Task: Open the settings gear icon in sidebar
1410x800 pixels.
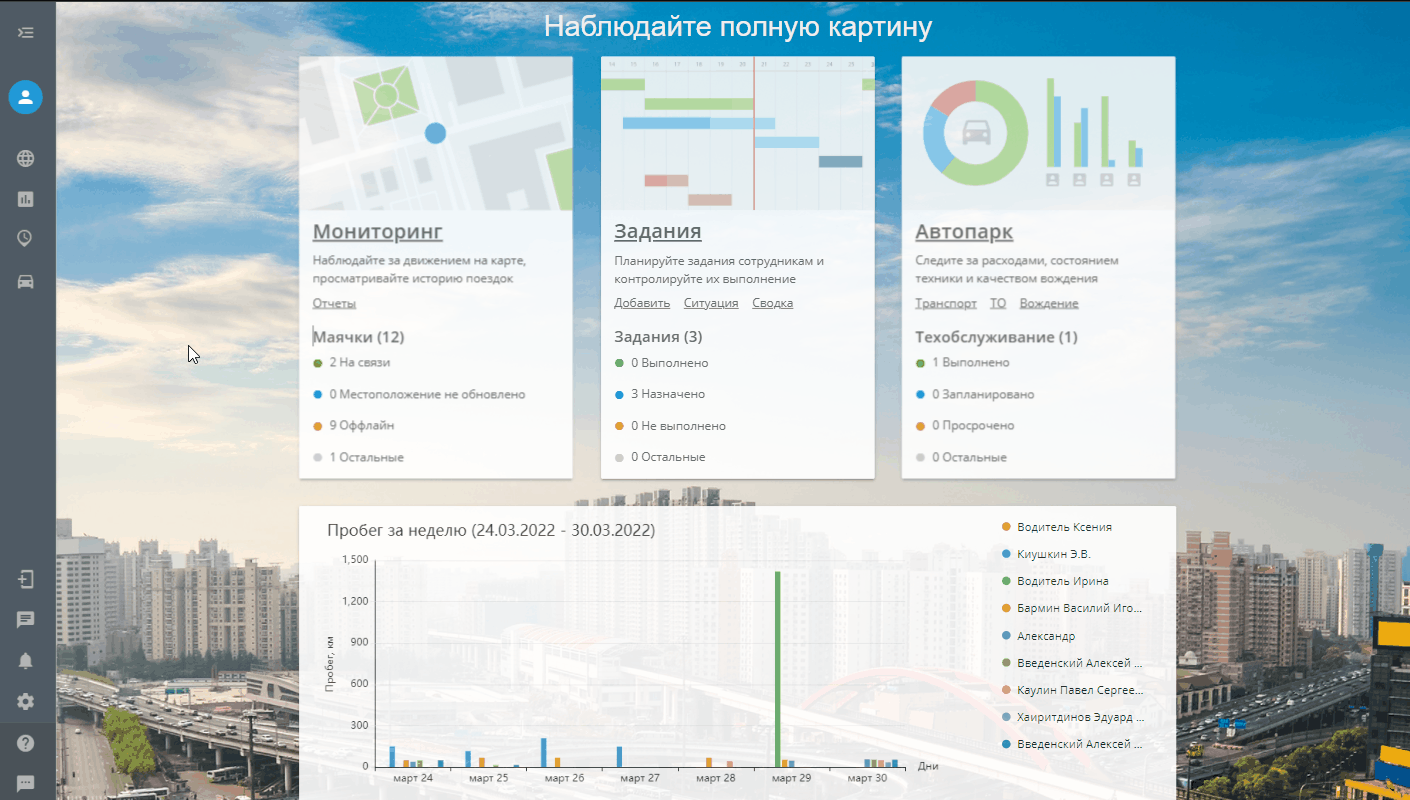Action: point(26,702)
